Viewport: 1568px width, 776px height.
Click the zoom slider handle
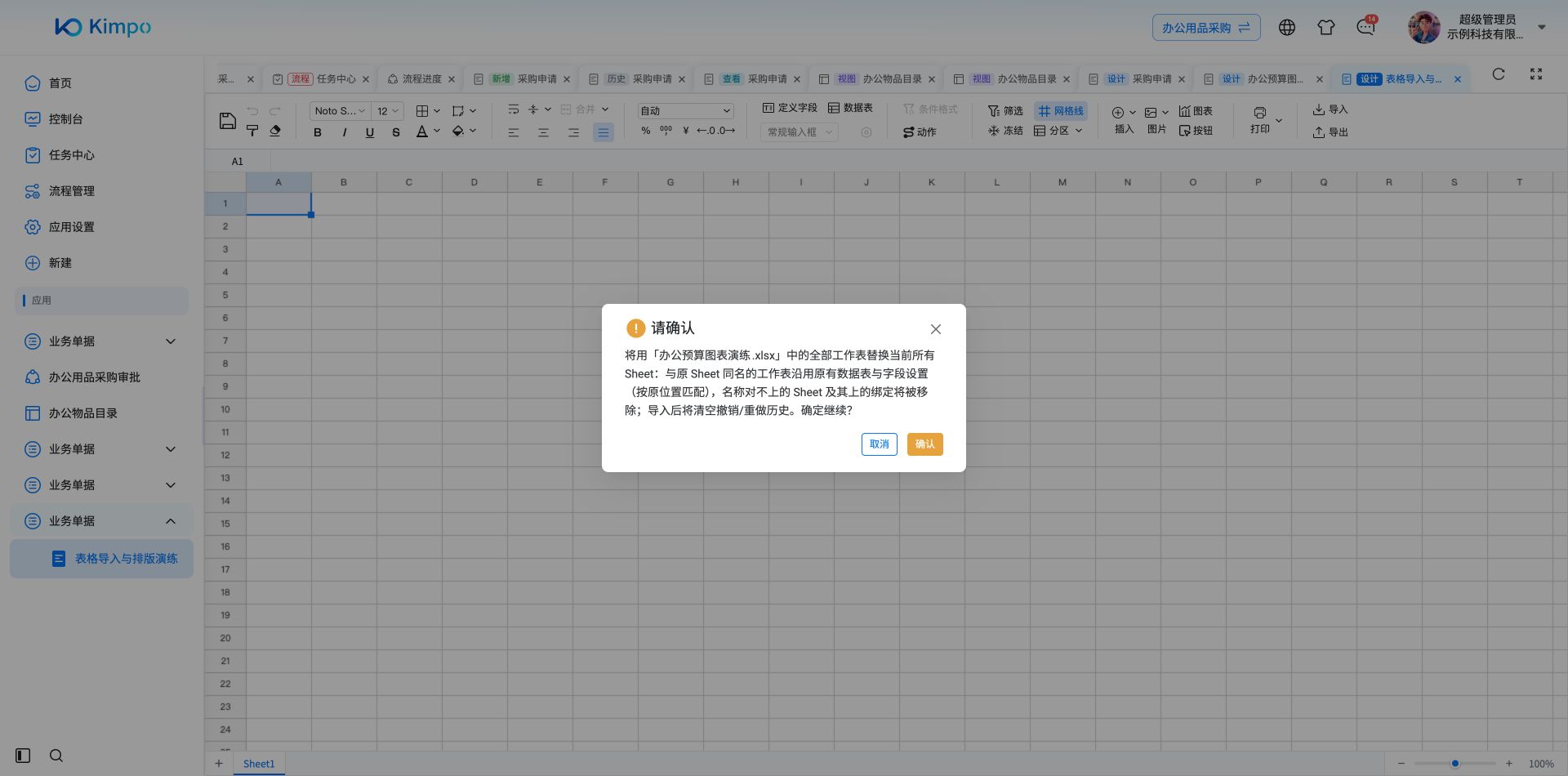point(1454,764)
